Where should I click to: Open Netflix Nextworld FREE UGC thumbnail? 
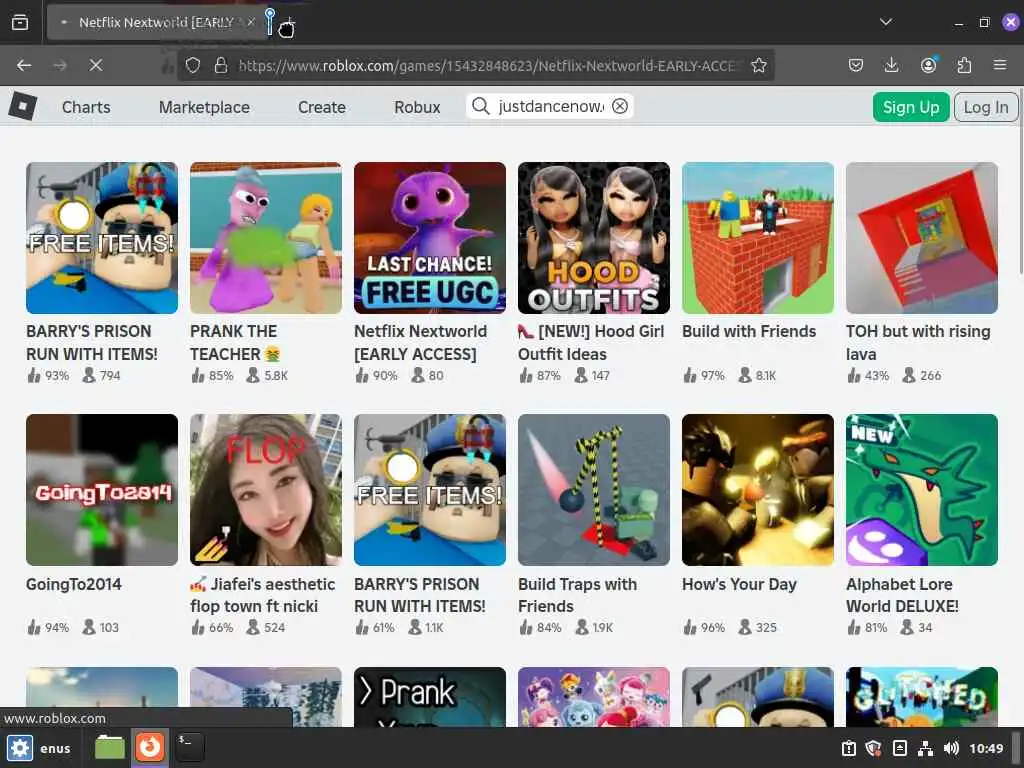tap(430, 238)
